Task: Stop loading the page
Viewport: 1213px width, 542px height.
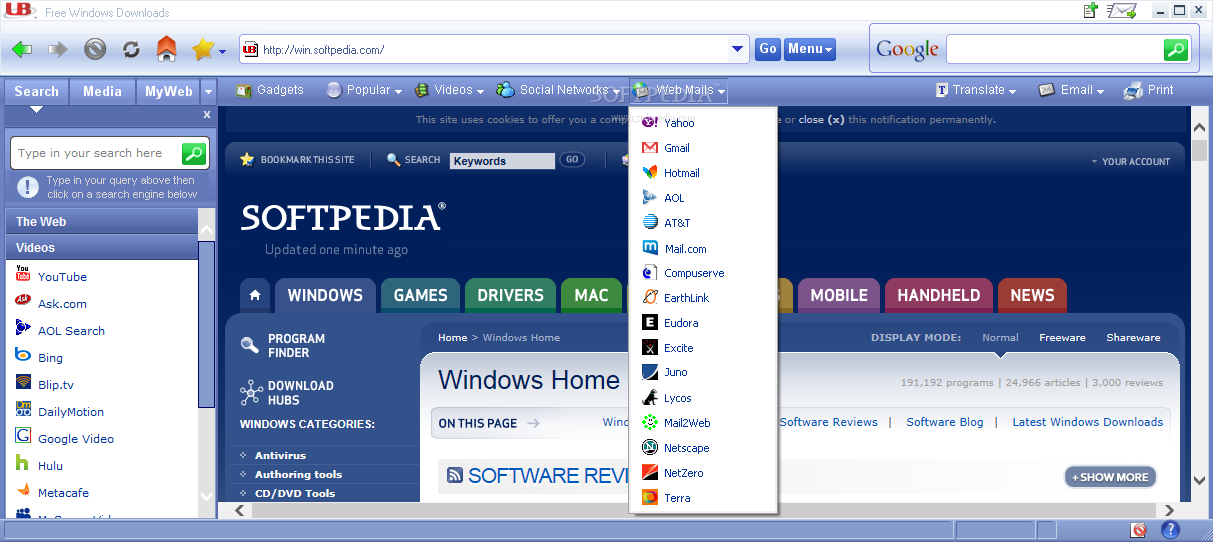Action: pos(95,49)
